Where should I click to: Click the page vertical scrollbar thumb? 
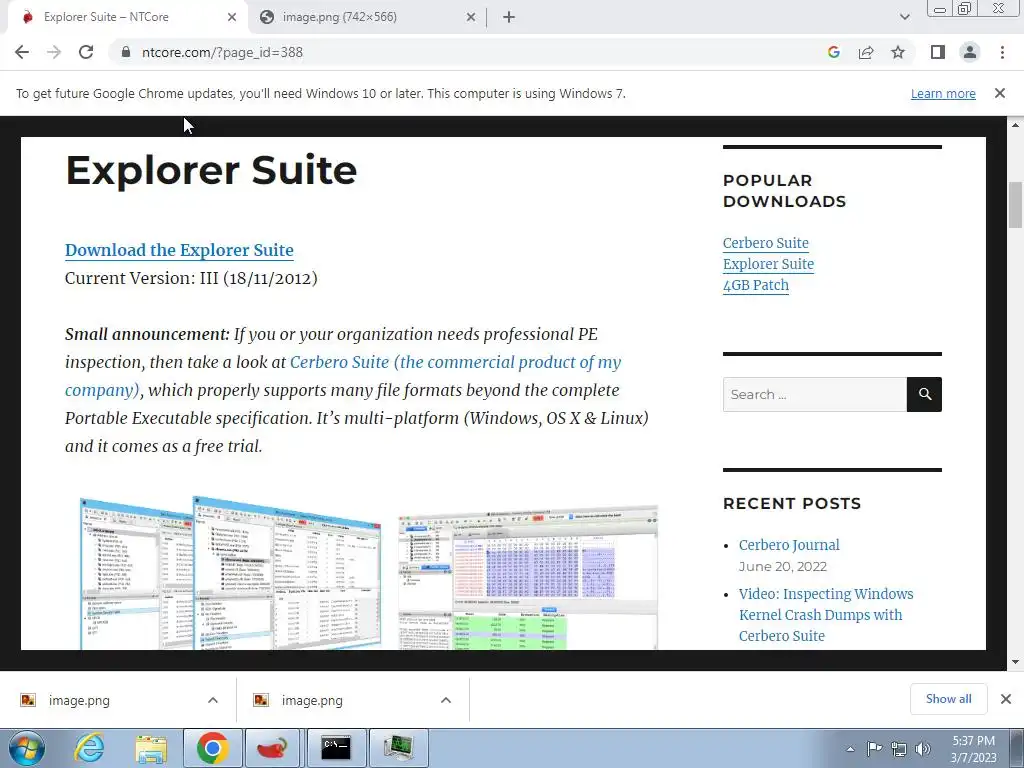(x=1016, y=205)
